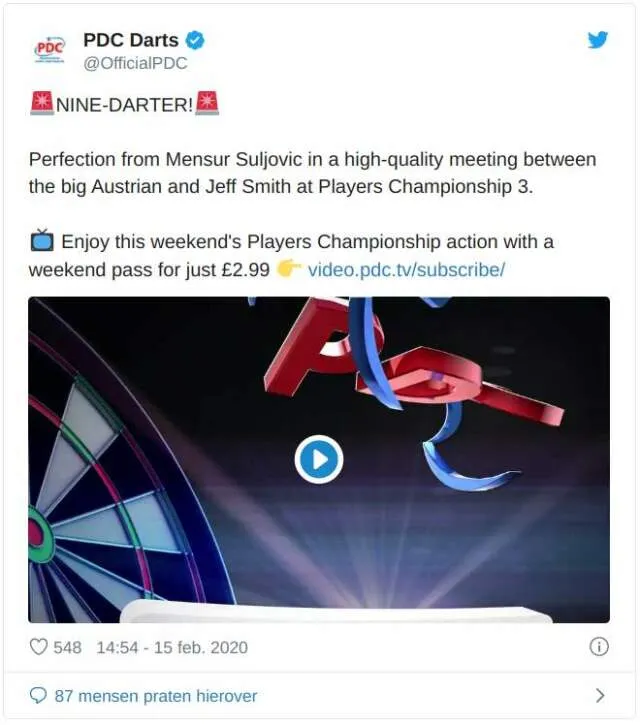640x725 pixels.
Task: Open the '87 mensen praten hierover' link
Action: tap(156, 695)
